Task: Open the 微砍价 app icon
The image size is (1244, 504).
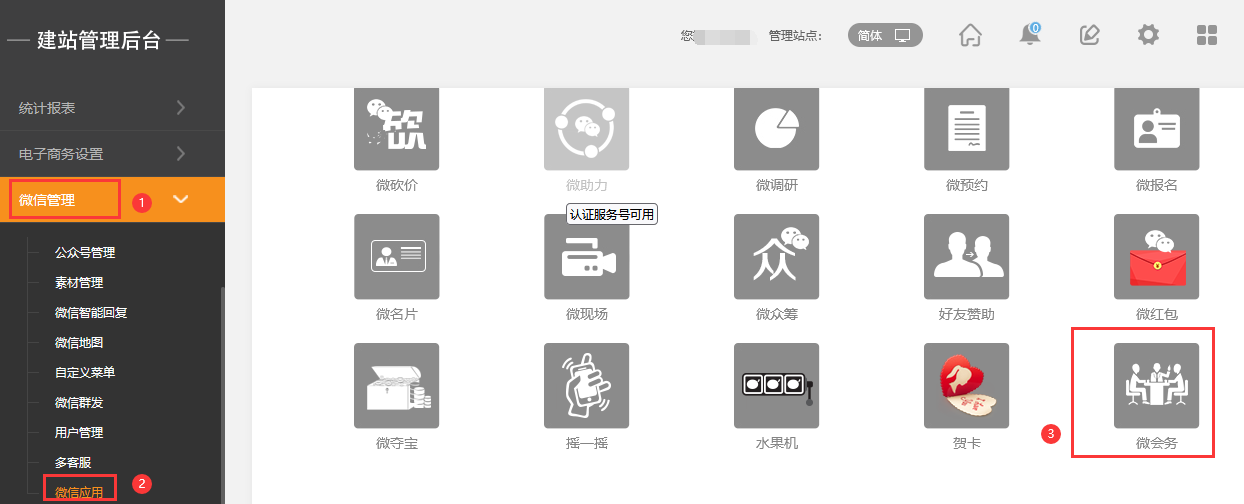Action: tap(396, 128)
